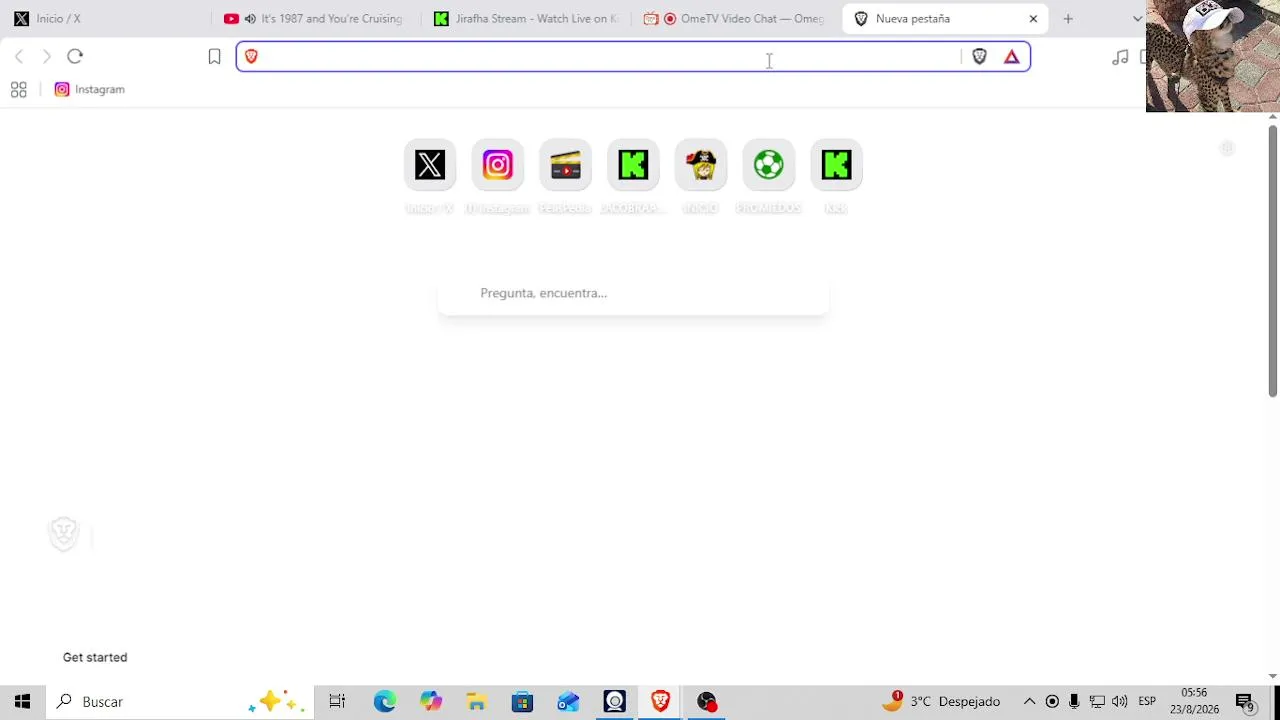Open the weather widget 3°C Despejado
This screenshot has width=1280, height=720.
point(941,702)
